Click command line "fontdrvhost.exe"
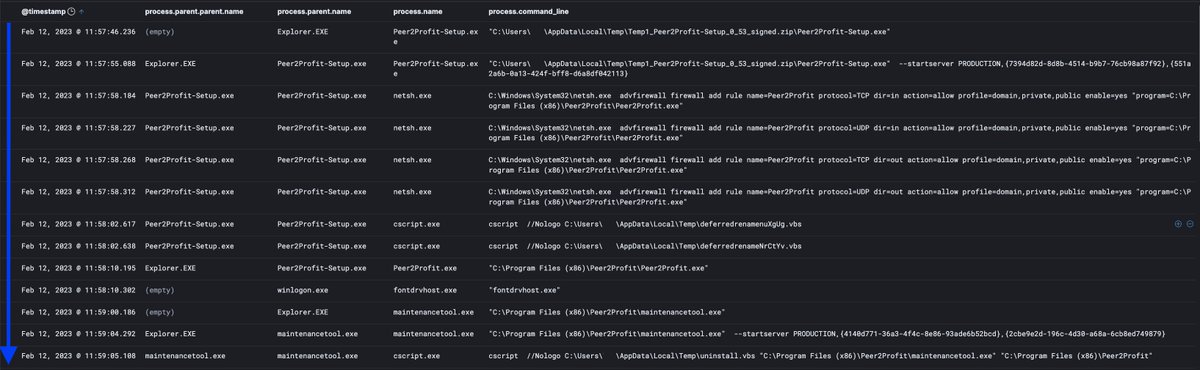The image size is (1200, 370). [524, 289]
